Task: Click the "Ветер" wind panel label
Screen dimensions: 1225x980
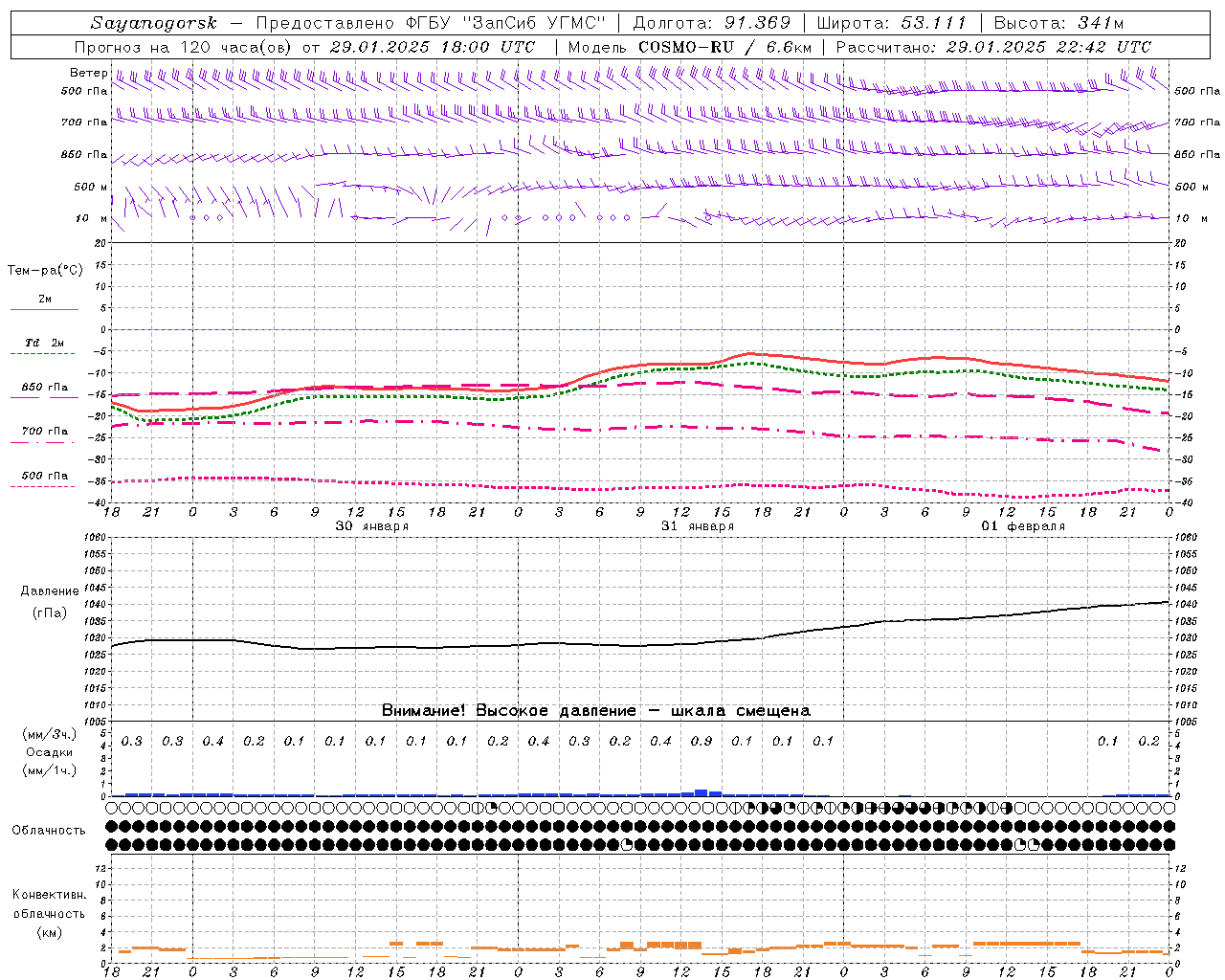Action: click(88, 73)
